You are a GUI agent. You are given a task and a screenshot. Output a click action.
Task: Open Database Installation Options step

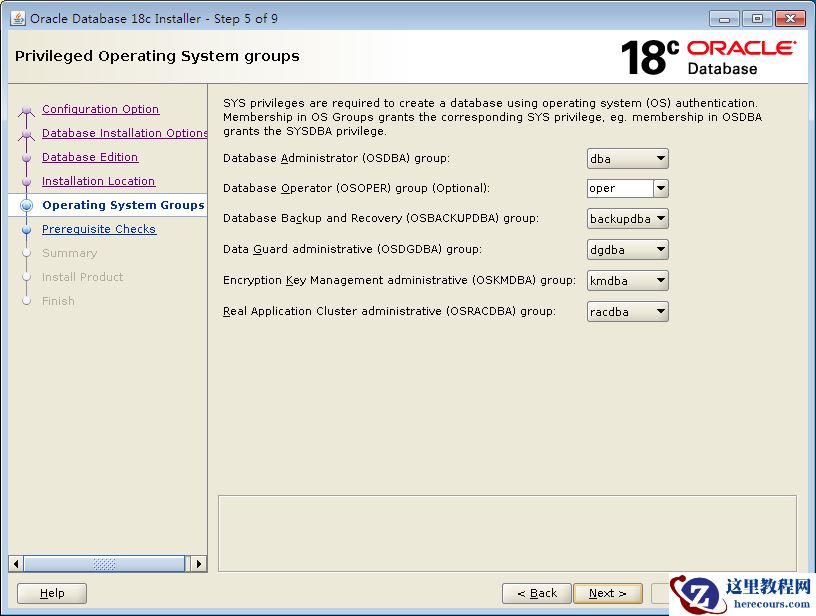(x=124, y=133)
